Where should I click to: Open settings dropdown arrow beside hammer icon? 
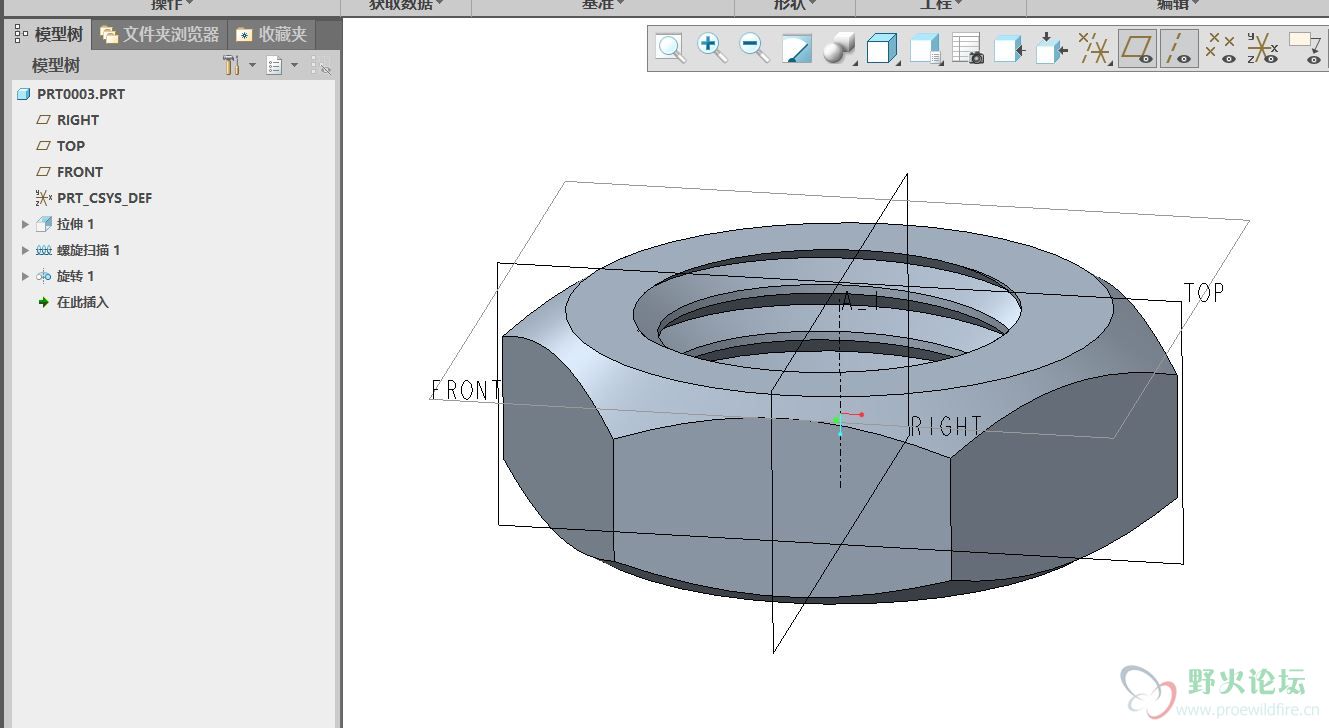point(252,66)
